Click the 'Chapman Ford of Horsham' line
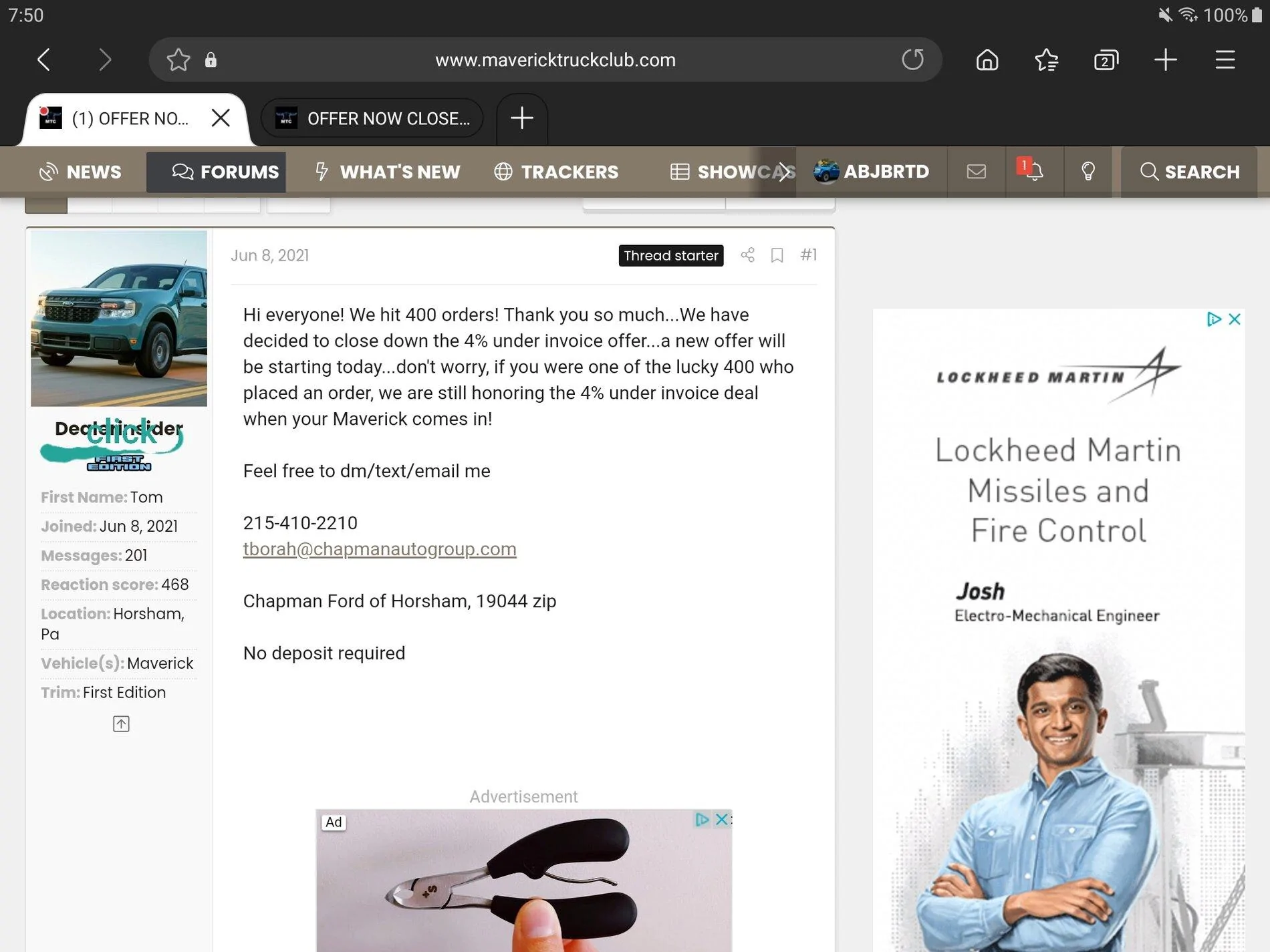 point(400,601)
